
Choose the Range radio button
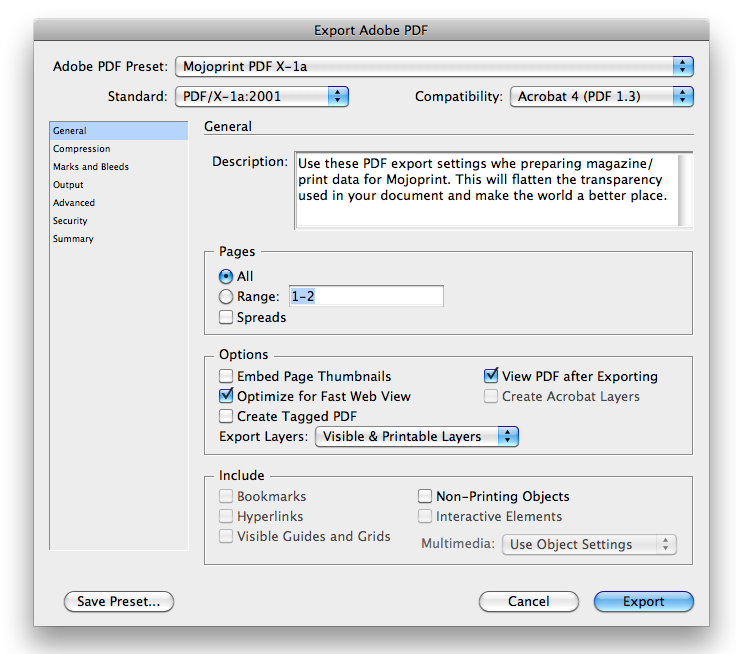point(226,297)
